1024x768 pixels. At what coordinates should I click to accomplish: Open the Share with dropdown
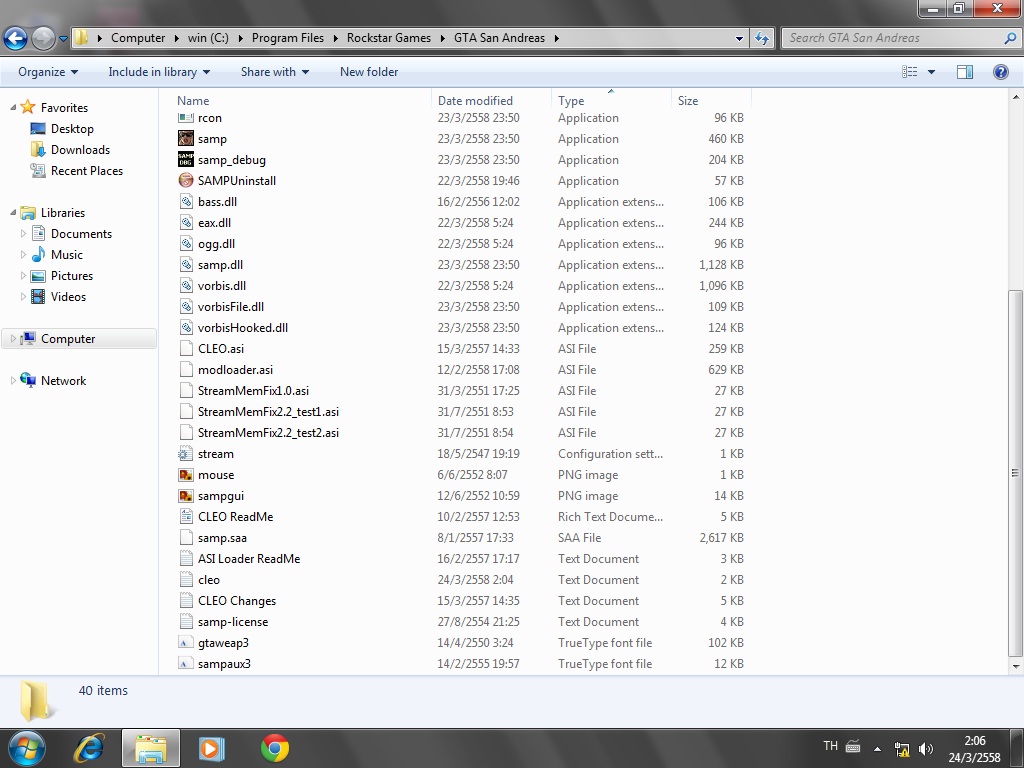coord(275,72)
